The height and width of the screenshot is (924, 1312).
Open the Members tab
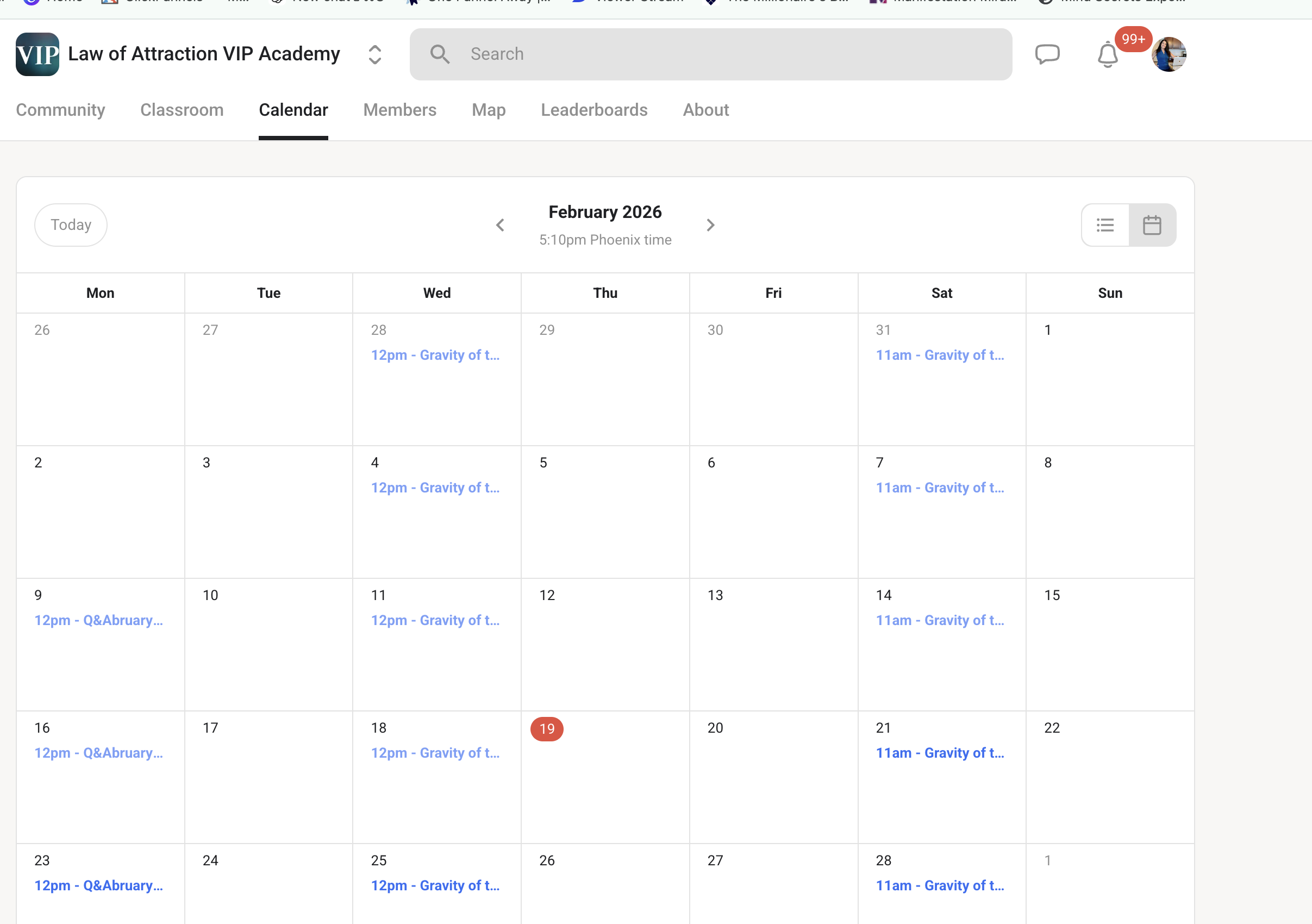(x=399, y=110)
